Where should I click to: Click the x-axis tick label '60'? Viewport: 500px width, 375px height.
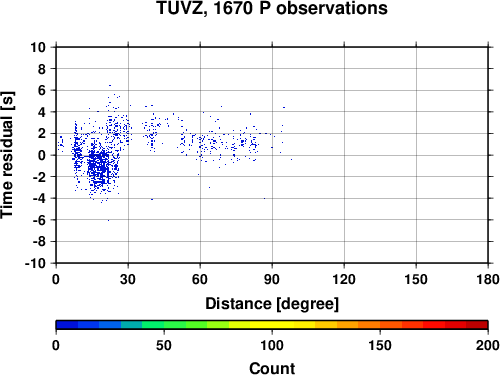[x=200, y=279]
